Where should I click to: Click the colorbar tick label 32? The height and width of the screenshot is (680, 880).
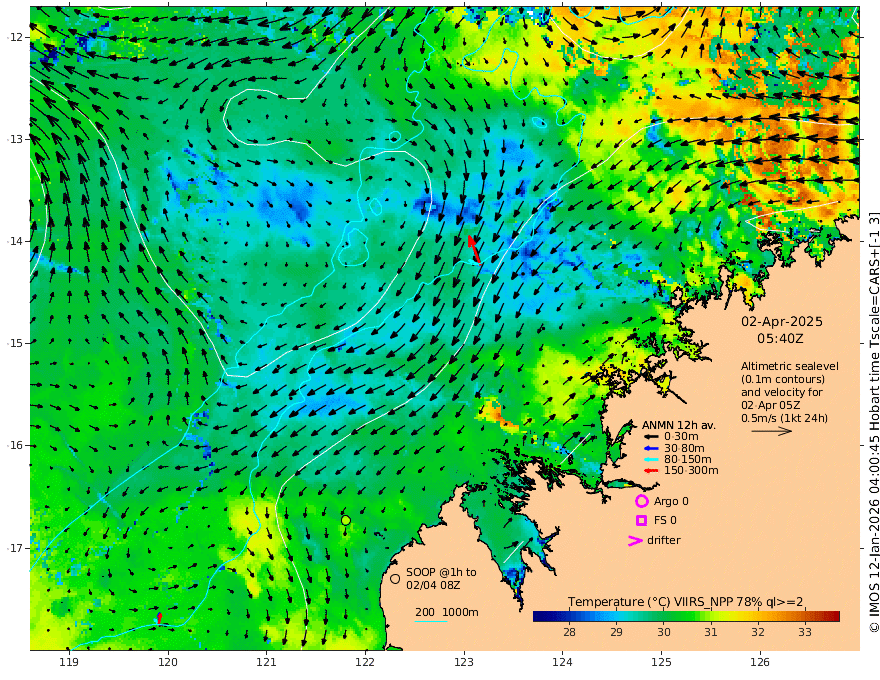(758, 632)
